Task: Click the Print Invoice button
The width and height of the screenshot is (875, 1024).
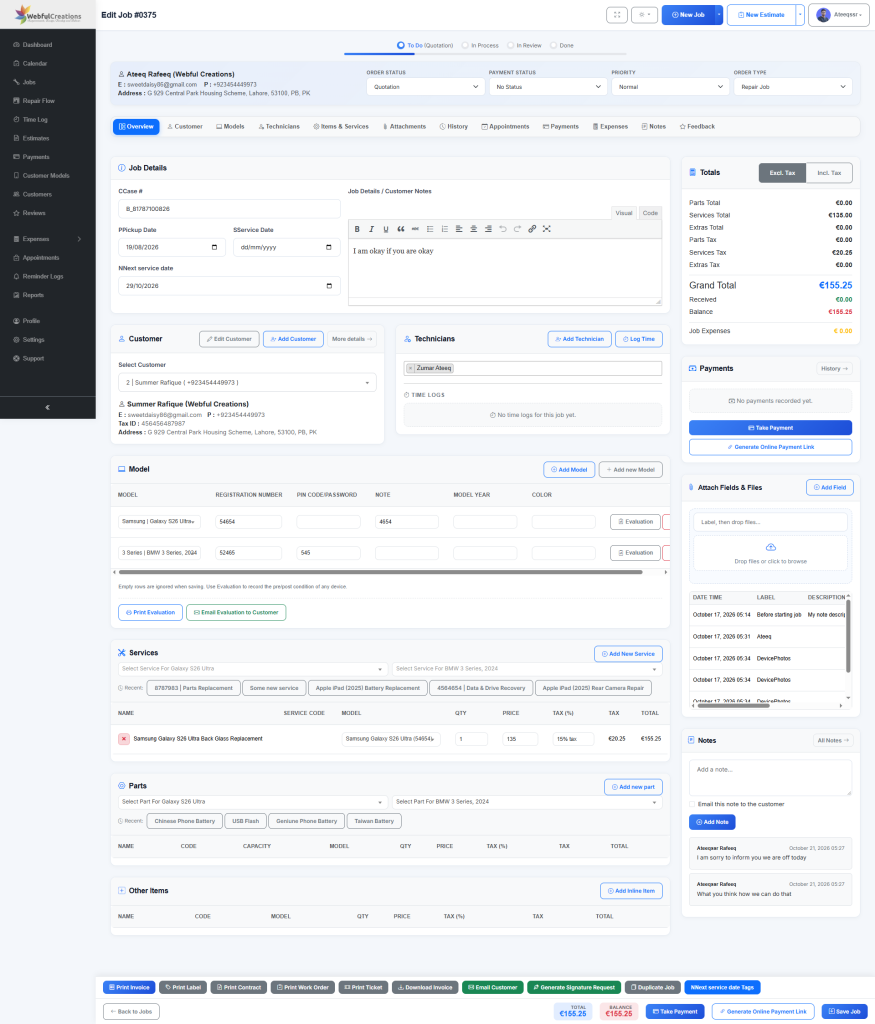Action: point(129,987)
